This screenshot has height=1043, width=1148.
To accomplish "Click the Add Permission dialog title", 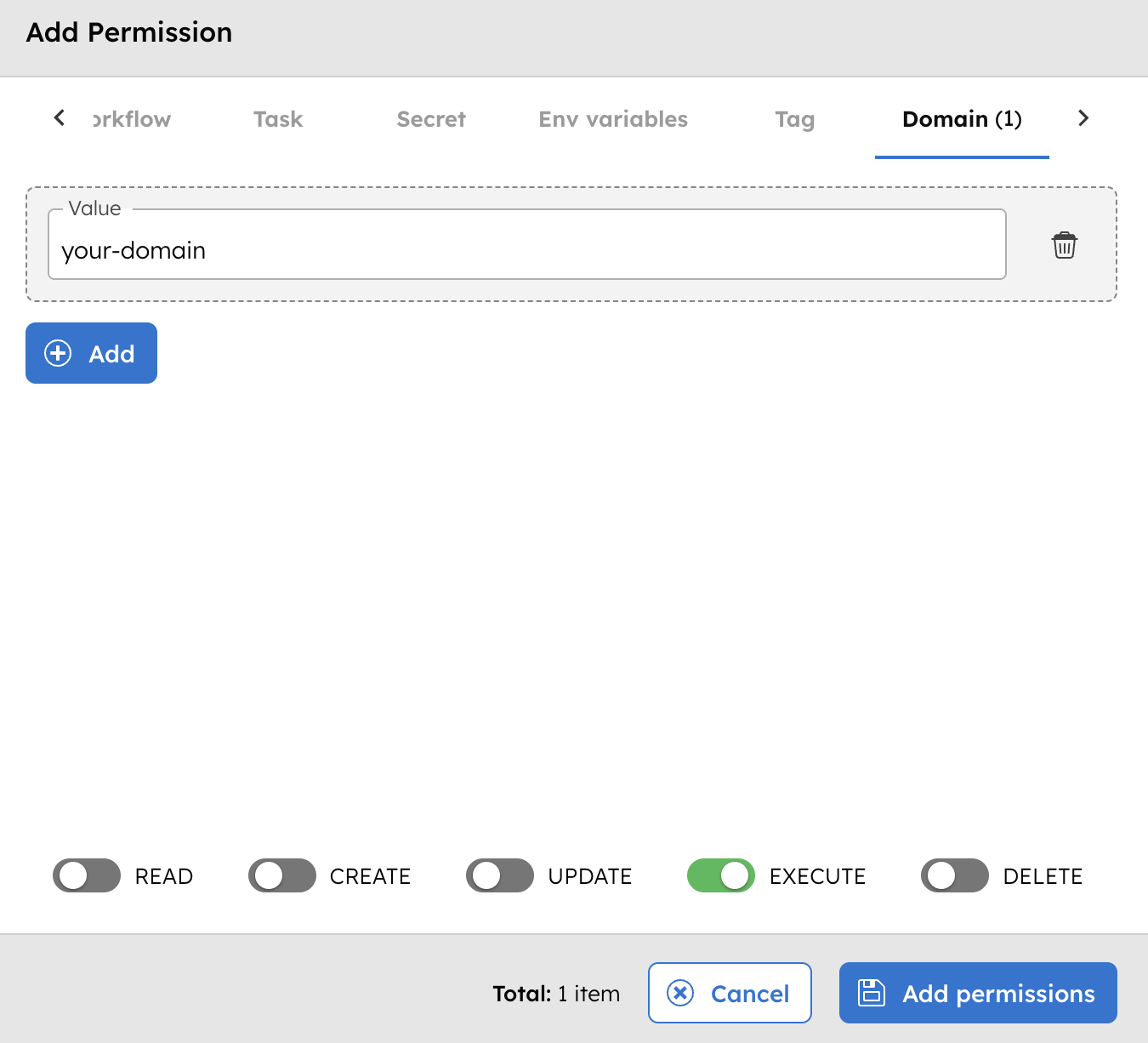I will [x=129, y=32].
